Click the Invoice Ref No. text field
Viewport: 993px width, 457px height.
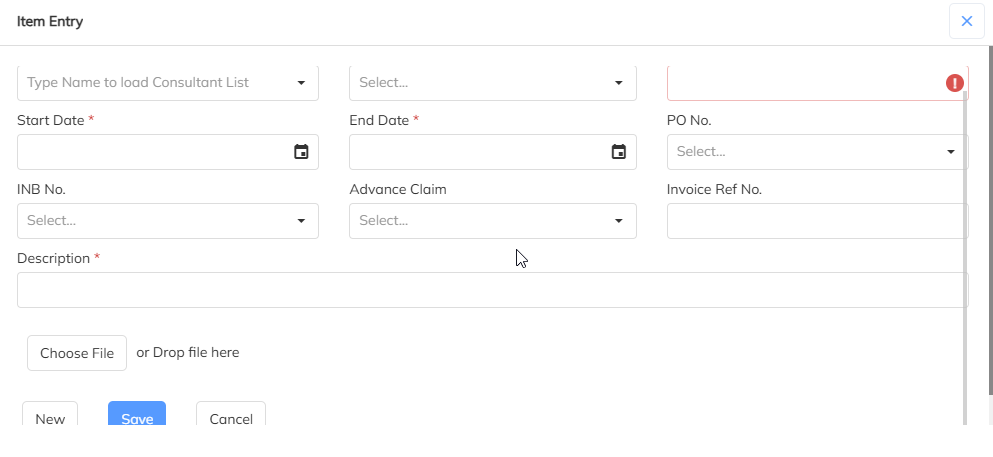pyautogui.click(x=816, y=221)
